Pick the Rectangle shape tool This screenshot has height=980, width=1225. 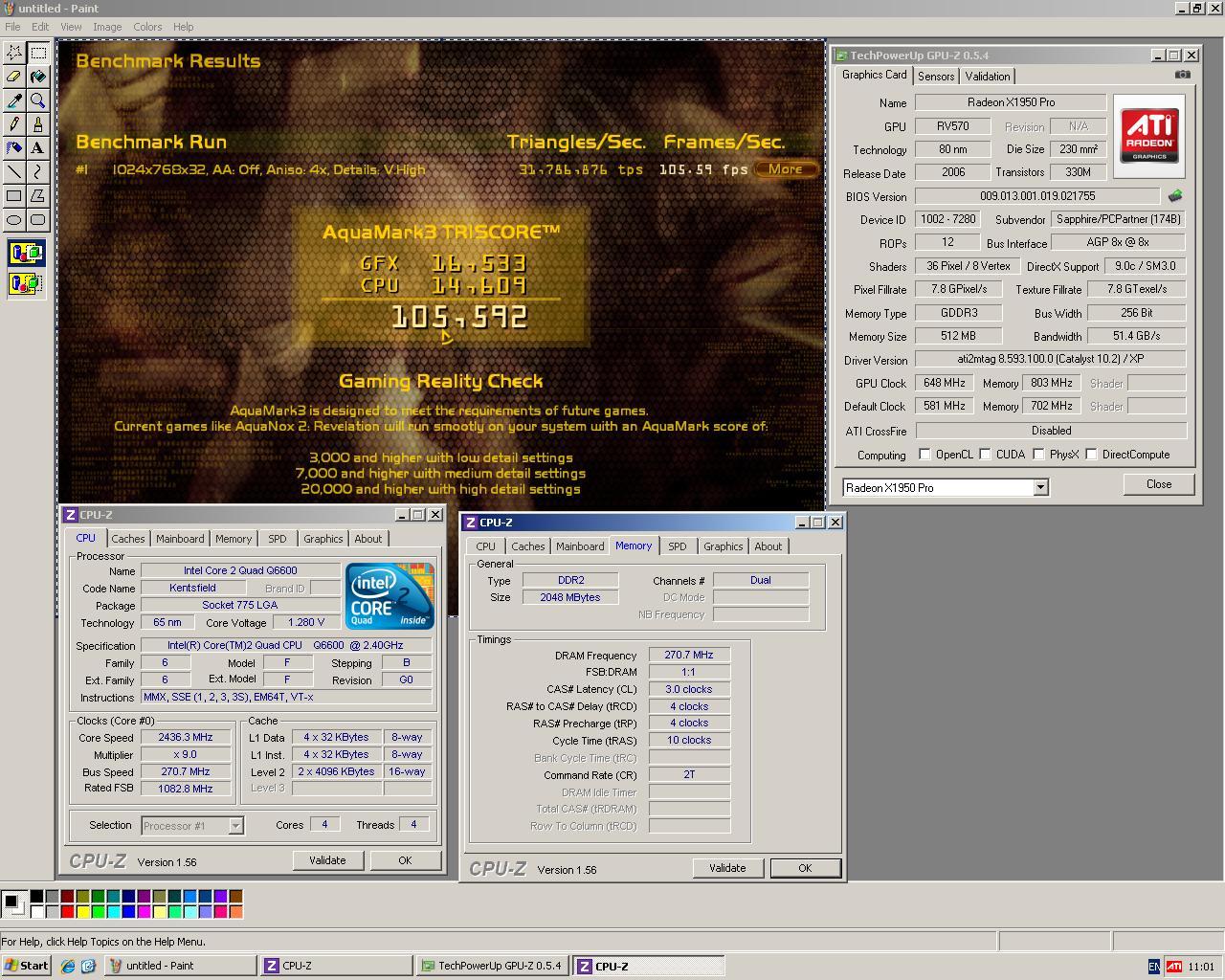click(14, 196)
